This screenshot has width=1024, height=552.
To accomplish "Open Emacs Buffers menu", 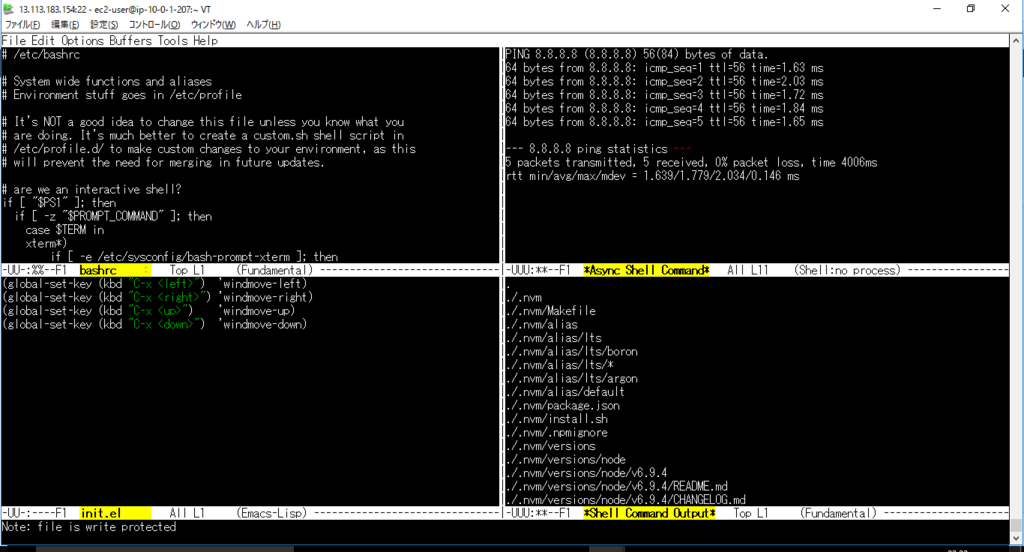I will pos(130,41).
